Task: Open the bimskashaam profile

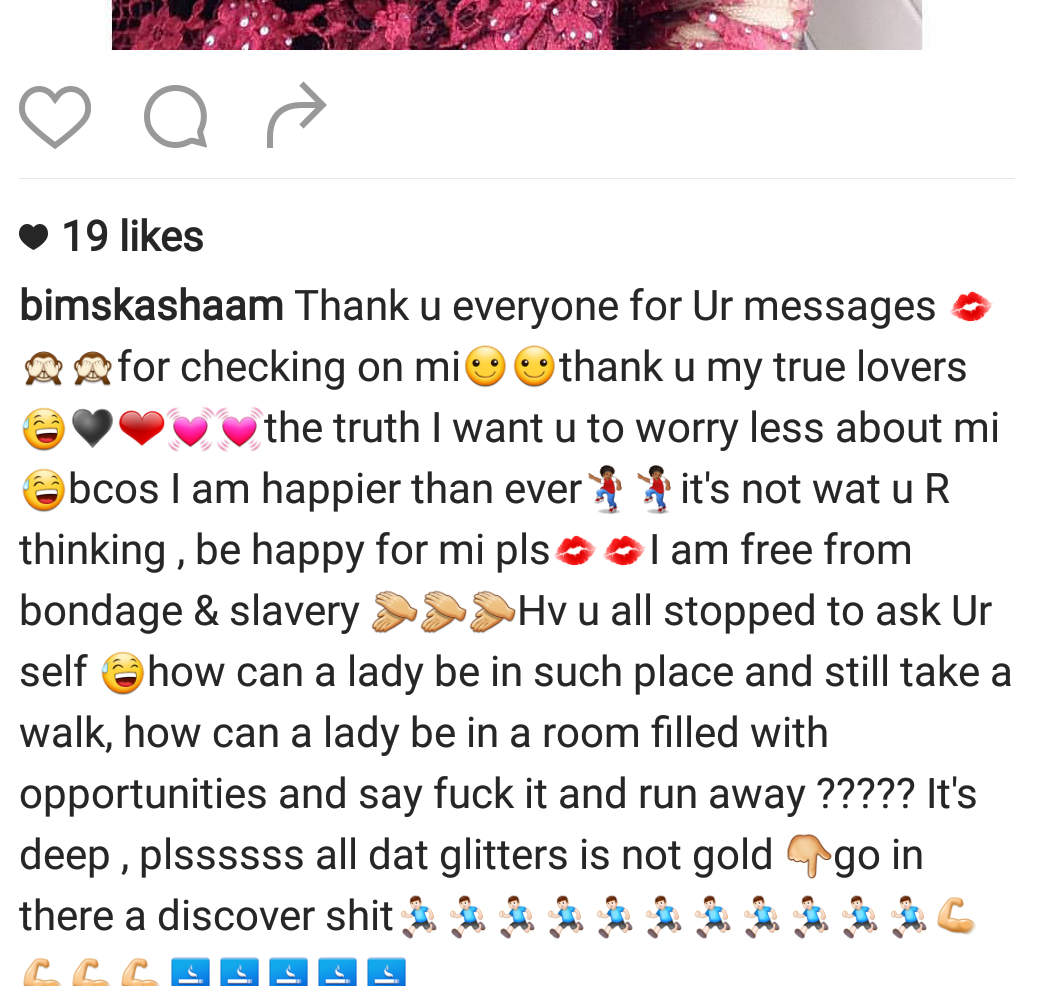Action: pos(152,305)
